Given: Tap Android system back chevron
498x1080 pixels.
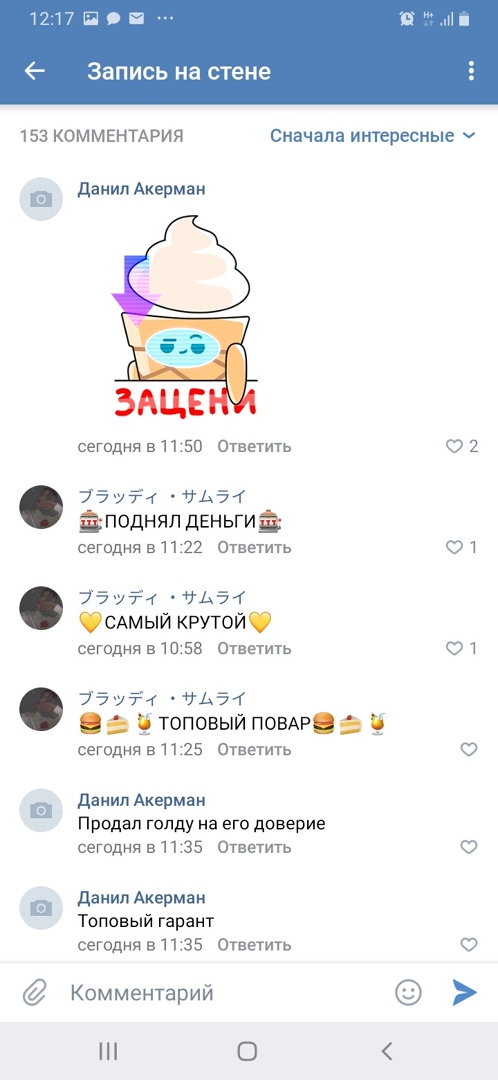Looking at the screenshot, I should 387,1051.
